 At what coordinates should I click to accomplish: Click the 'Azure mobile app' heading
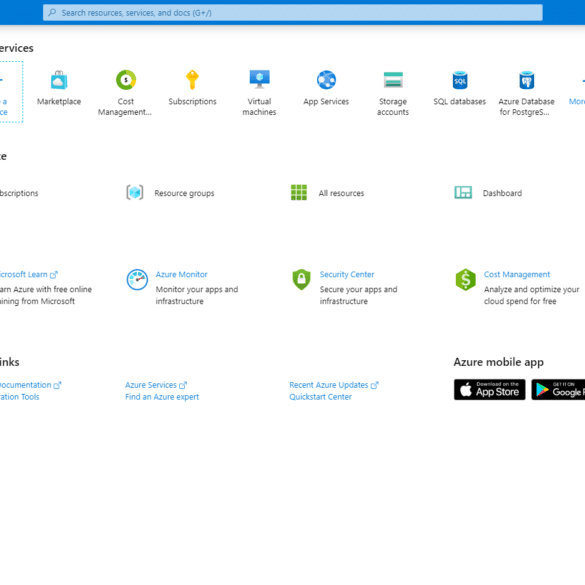[498, 362]
